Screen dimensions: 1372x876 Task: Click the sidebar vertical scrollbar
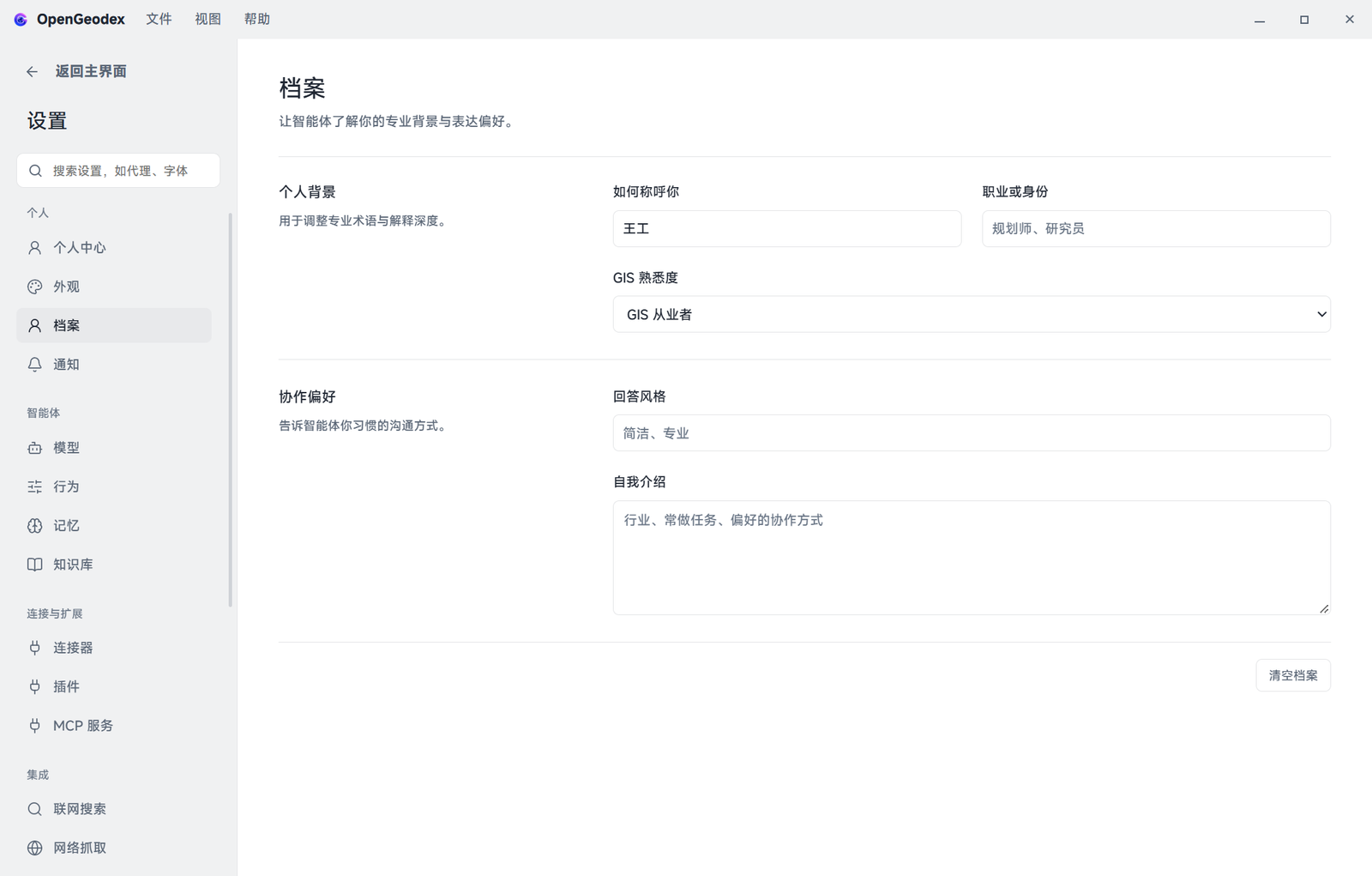pos(231,410)
